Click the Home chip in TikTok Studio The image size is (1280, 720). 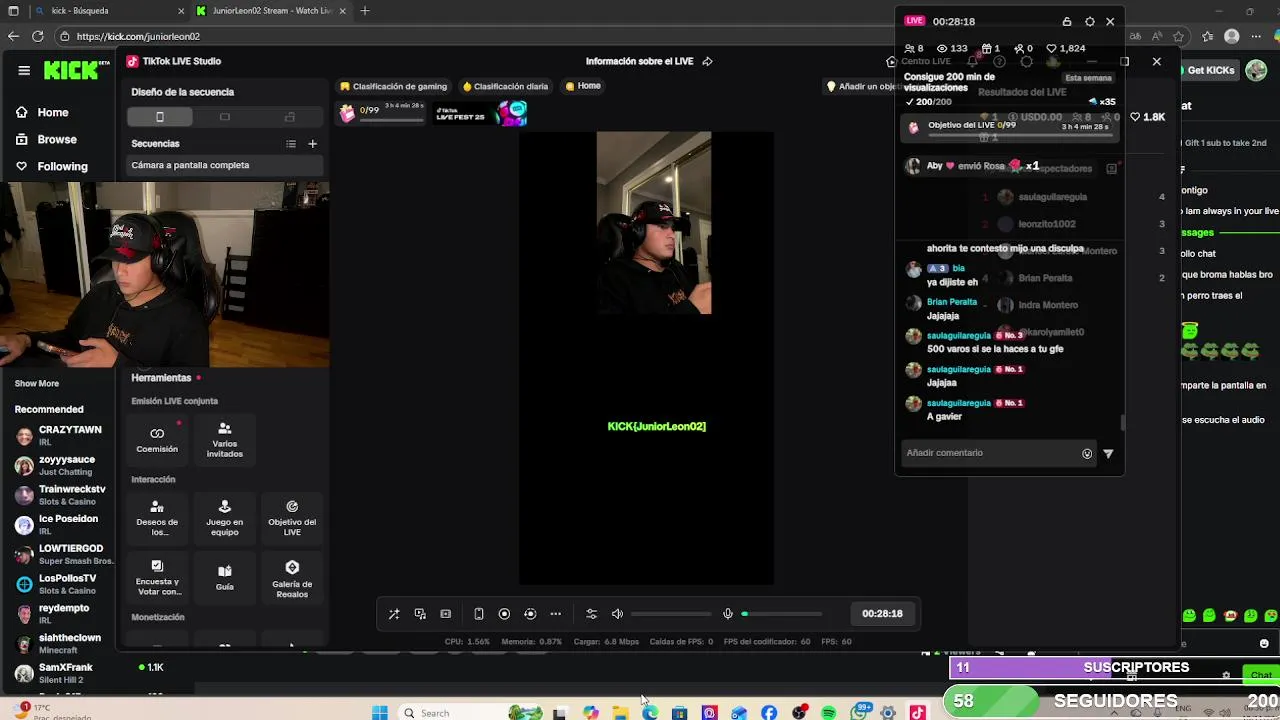pos(583,86)
